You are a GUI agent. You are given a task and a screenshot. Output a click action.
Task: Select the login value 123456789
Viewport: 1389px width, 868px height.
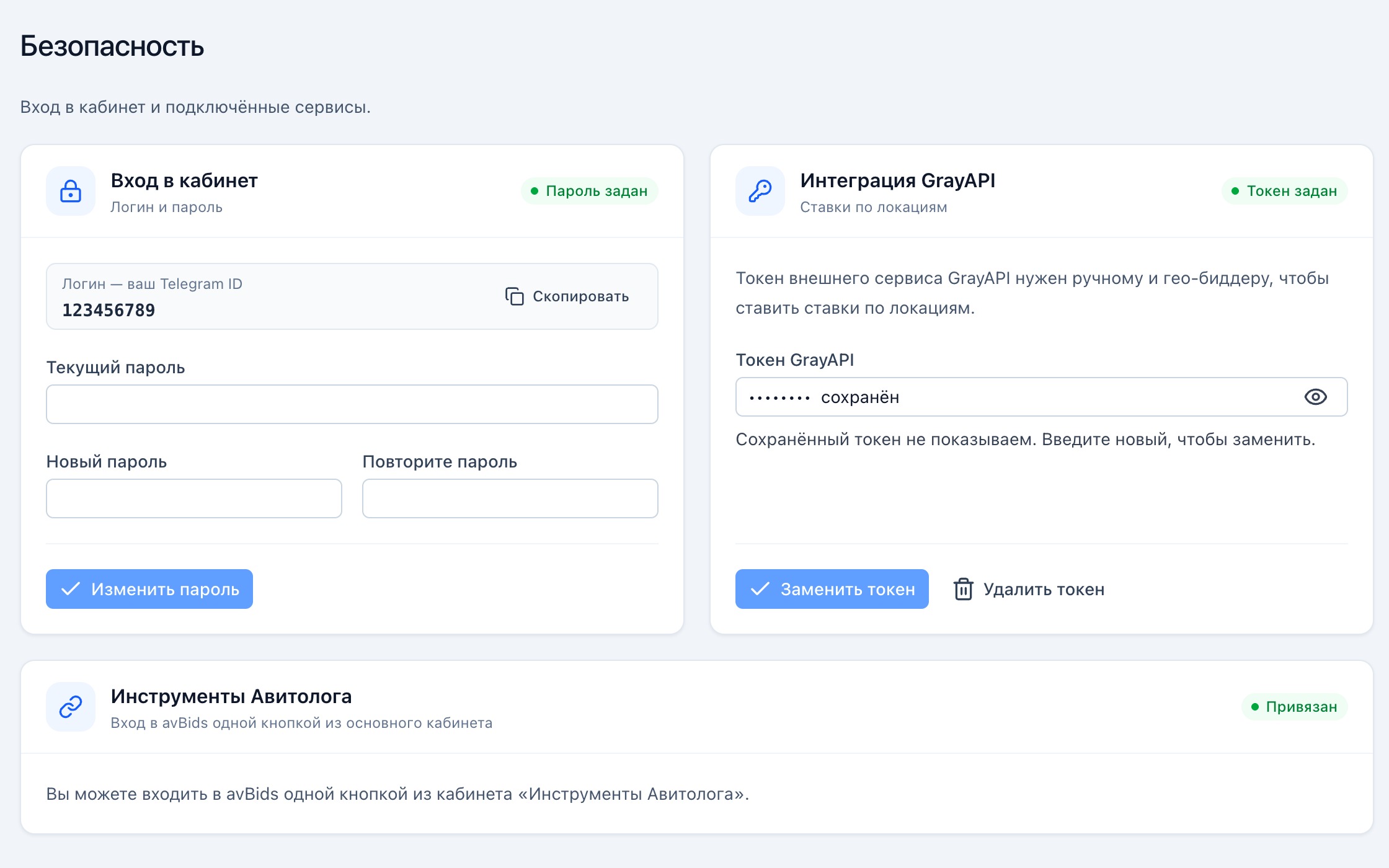[109, 310]
